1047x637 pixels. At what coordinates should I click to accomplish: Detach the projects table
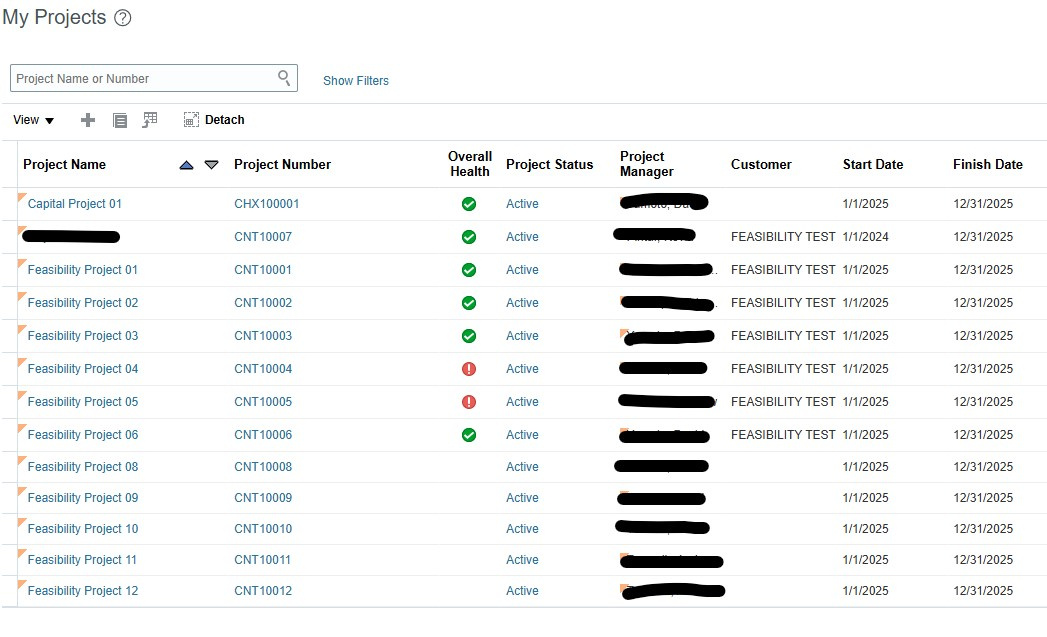(214, 120)
